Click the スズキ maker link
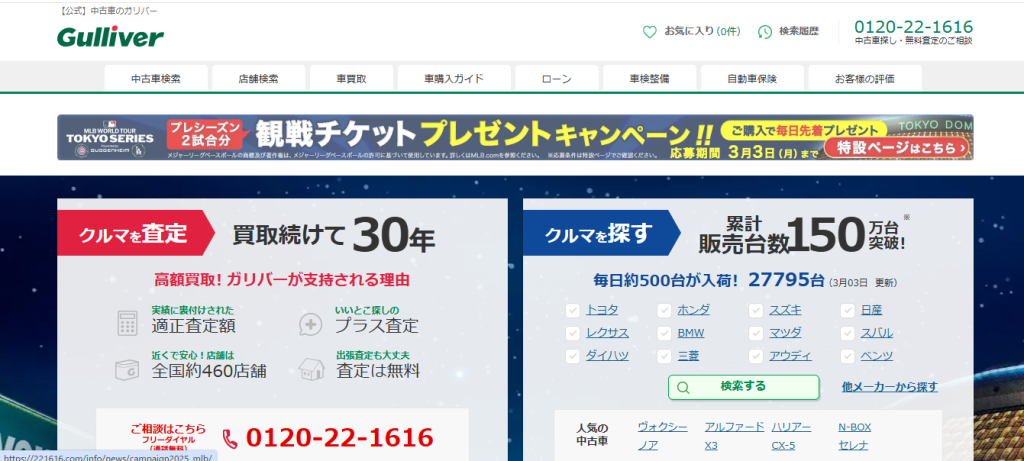The width and height of the screenshot is (1024, 461). 785,310
